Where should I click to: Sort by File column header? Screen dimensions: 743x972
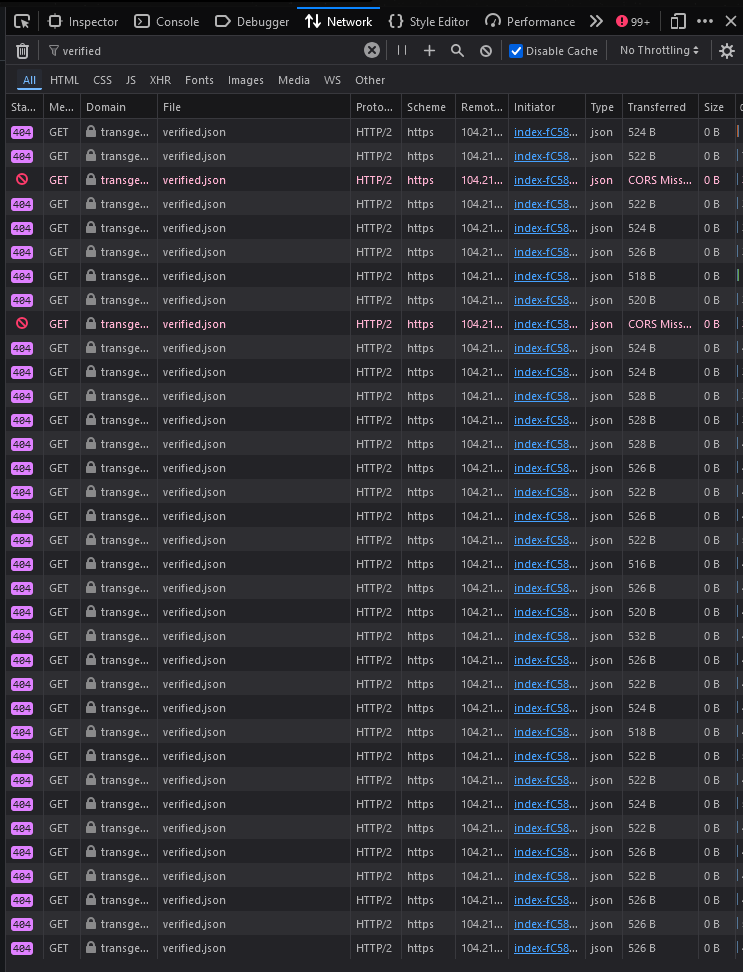254,107
